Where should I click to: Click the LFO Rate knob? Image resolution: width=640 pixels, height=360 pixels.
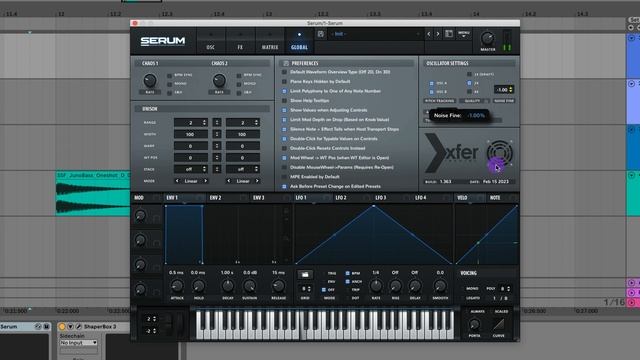pos(376,286)
